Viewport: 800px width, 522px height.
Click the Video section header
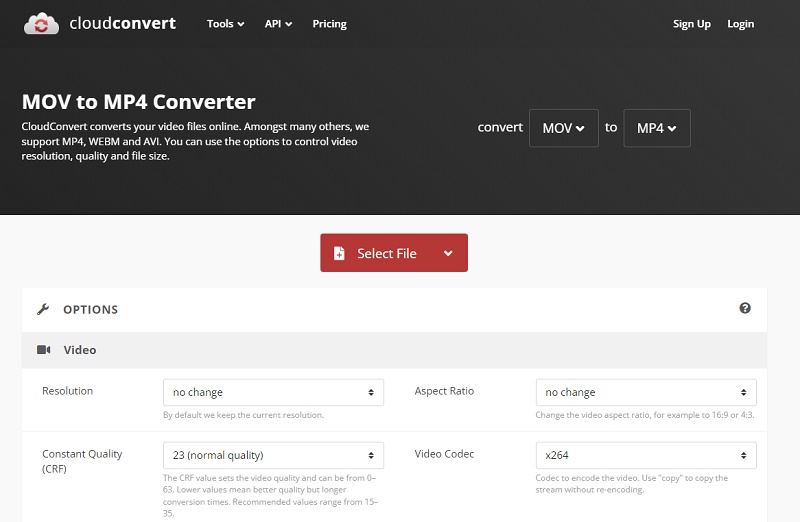[x=394, y=350]
